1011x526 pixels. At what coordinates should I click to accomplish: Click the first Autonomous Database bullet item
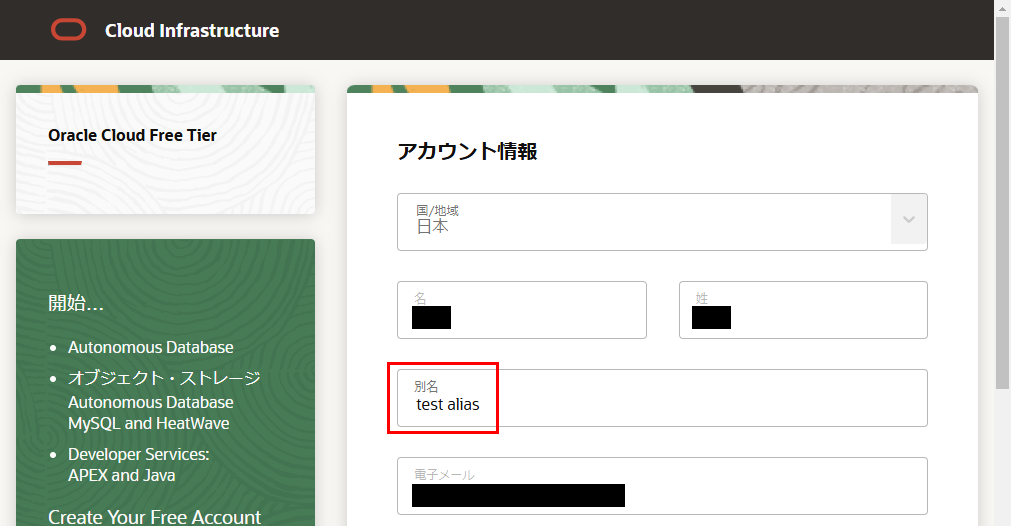click(x=151, y=347)
